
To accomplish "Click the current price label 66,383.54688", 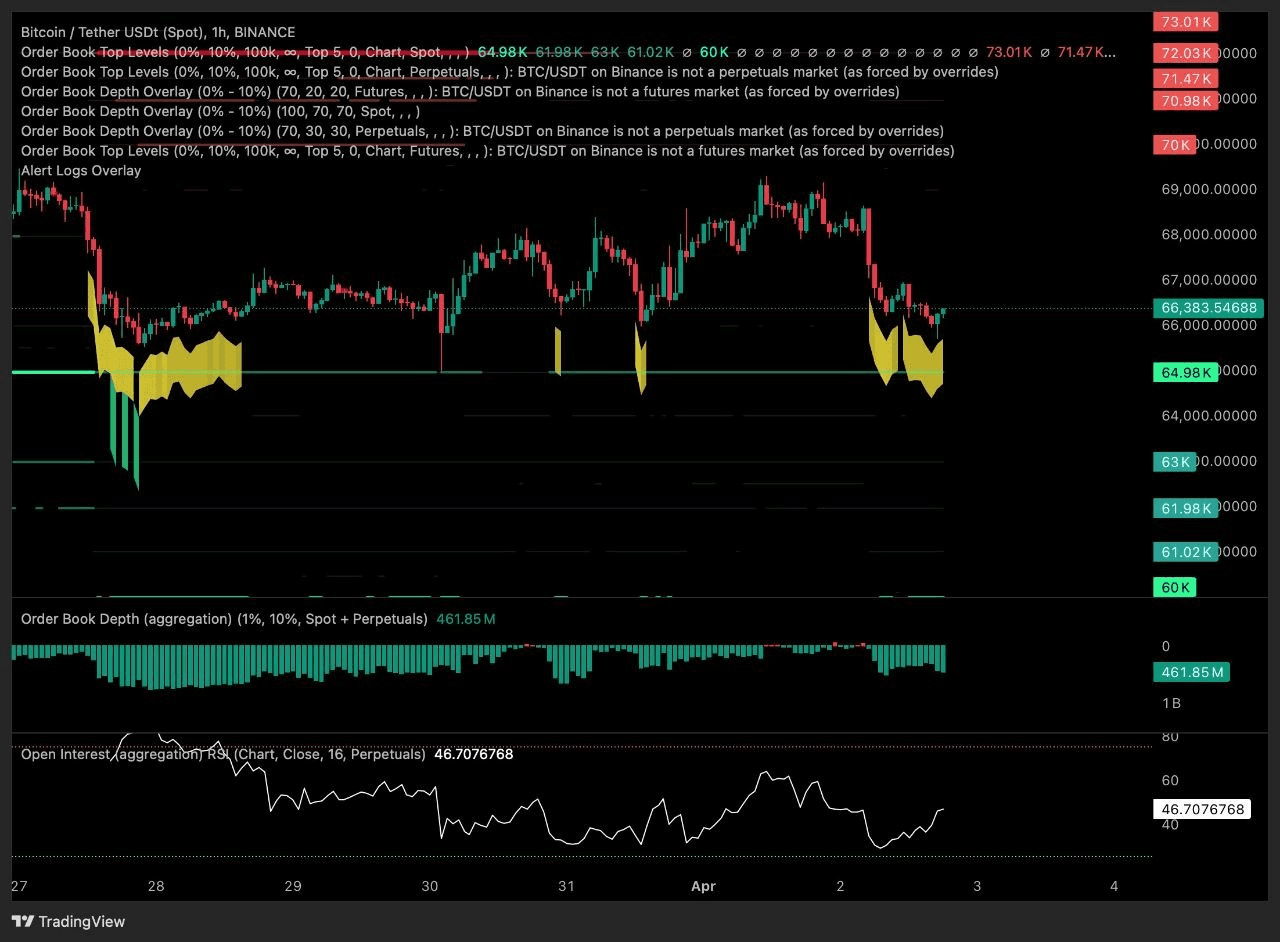I will point(1209,308).
